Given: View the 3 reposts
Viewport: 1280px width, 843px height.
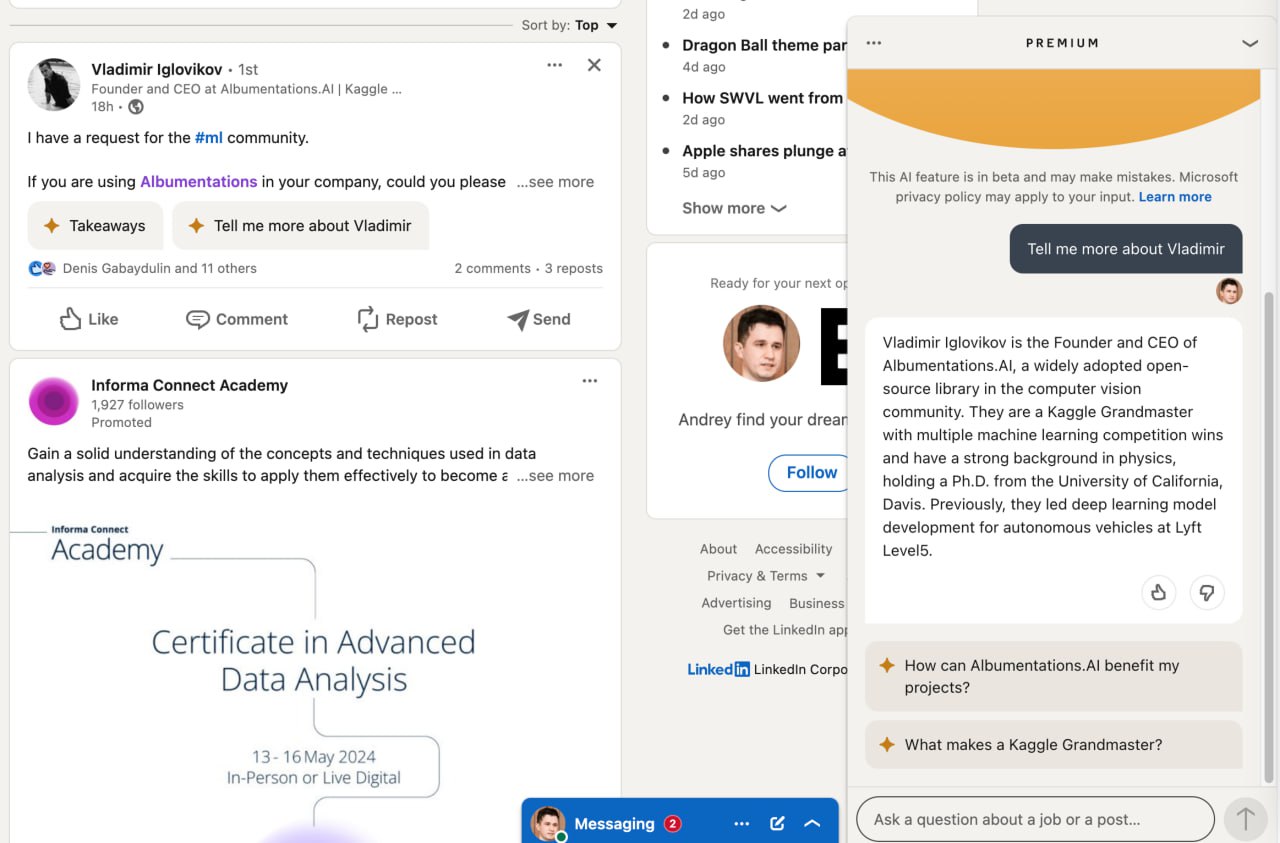Looking at the screenshot, I should [574, 268].
